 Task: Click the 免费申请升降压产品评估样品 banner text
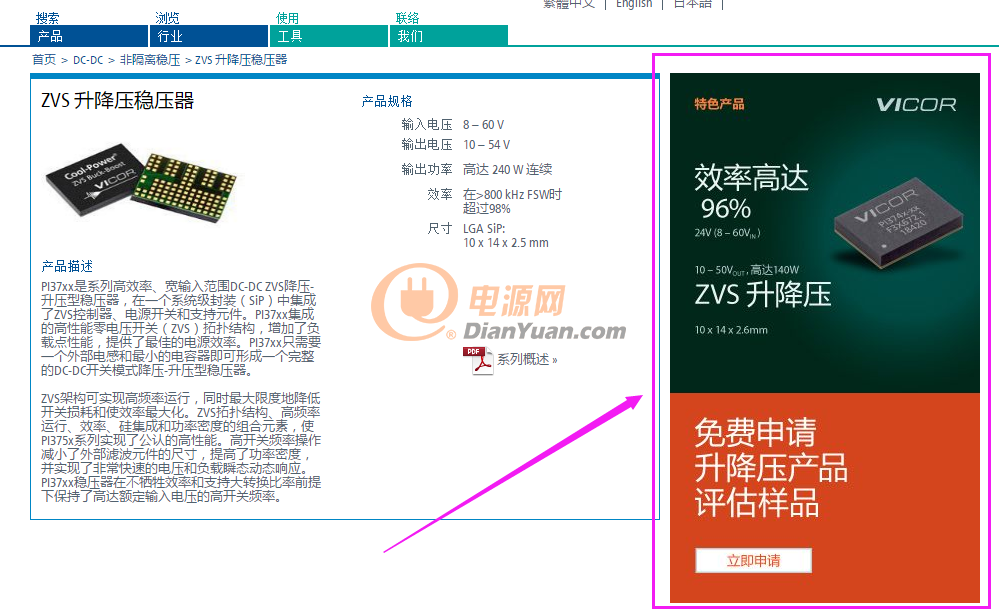[x=771, y=468]
